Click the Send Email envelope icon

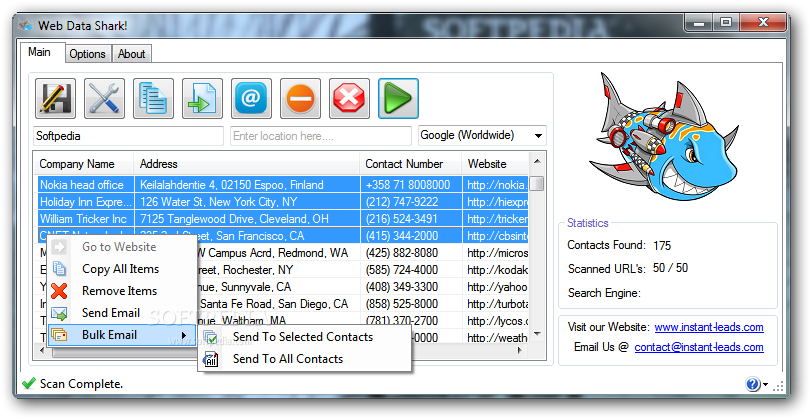[x=59, y=313]
